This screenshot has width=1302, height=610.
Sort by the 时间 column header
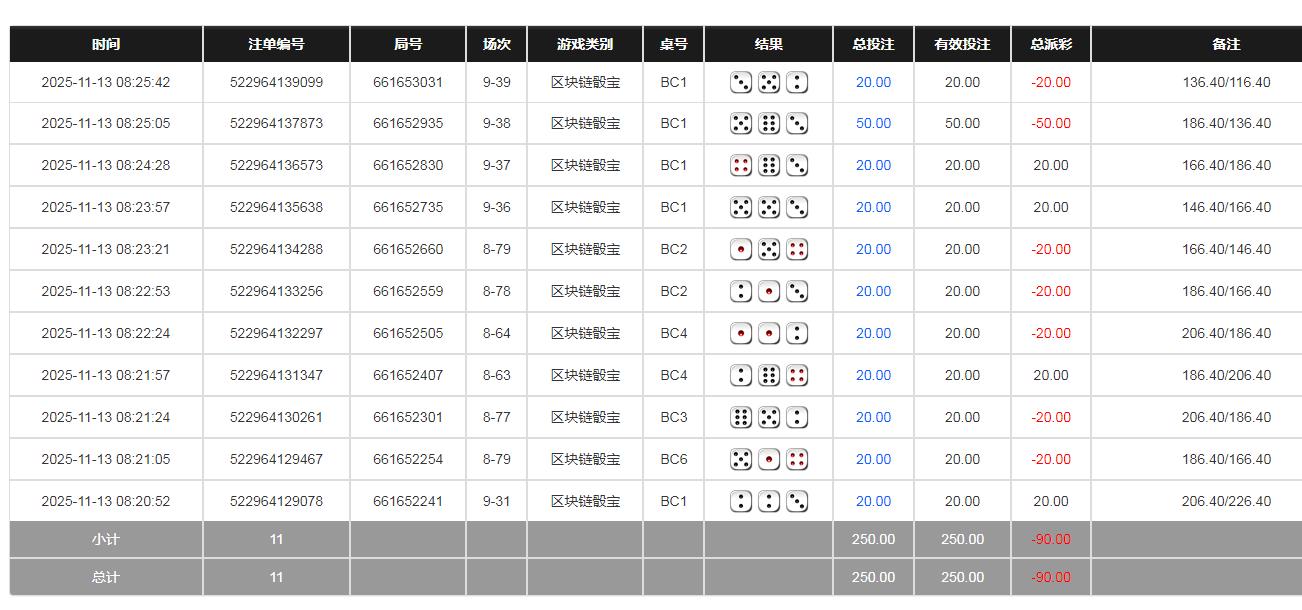pos(106,44)
